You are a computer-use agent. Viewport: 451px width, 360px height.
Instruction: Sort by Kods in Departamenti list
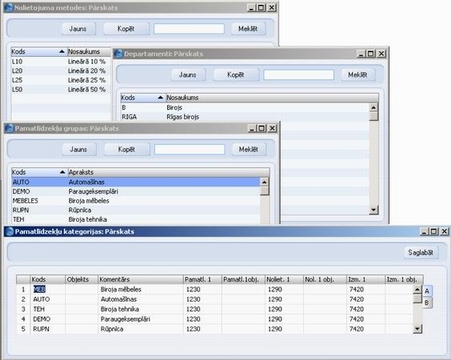pos(143,98)
